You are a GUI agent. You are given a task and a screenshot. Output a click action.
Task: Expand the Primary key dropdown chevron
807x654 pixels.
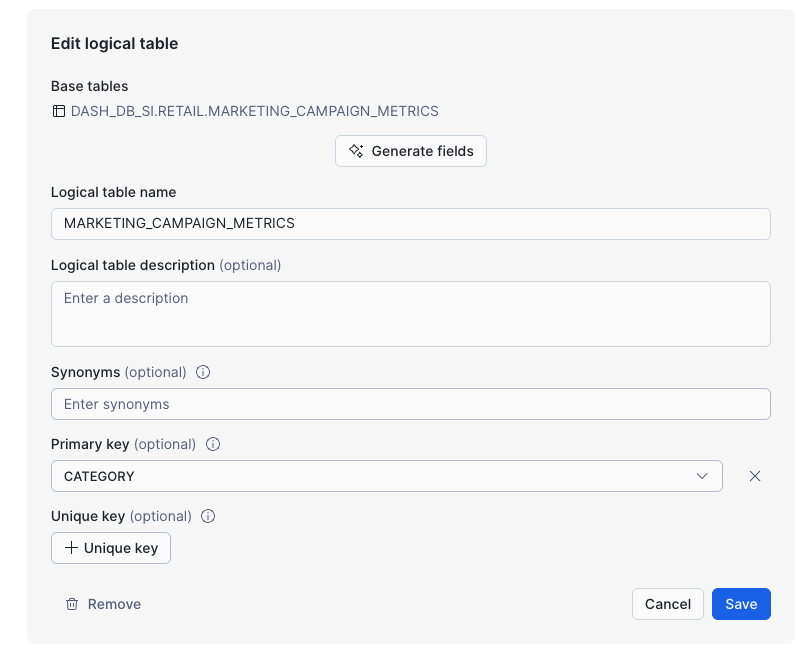pyautogui.click(x=702, y=476)
